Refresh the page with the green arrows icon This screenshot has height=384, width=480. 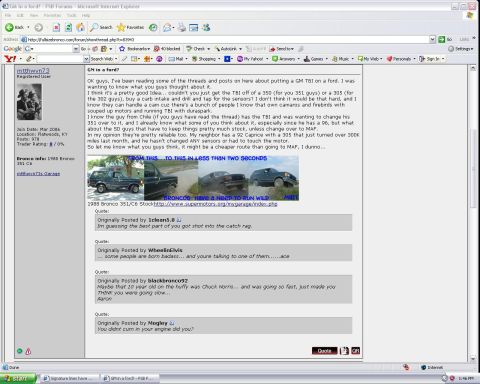[68, 27]
